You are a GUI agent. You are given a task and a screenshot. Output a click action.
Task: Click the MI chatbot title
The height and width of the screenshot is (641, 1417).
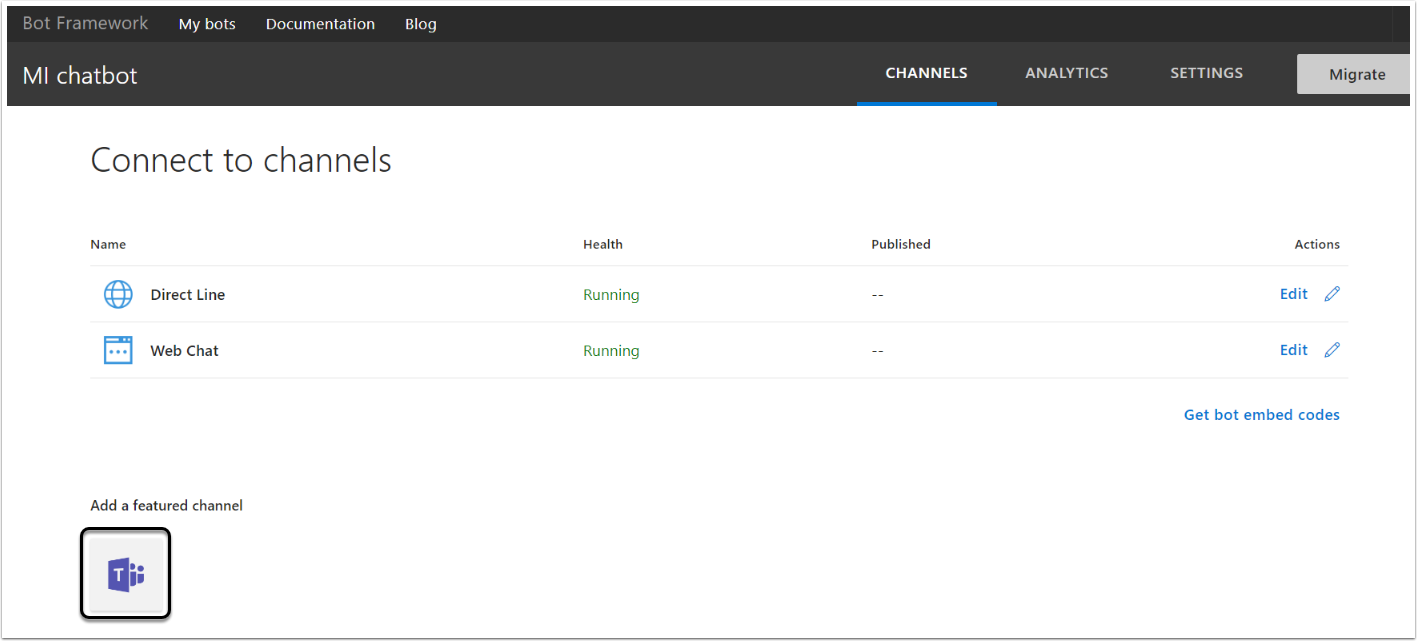(x=80, y=75)
